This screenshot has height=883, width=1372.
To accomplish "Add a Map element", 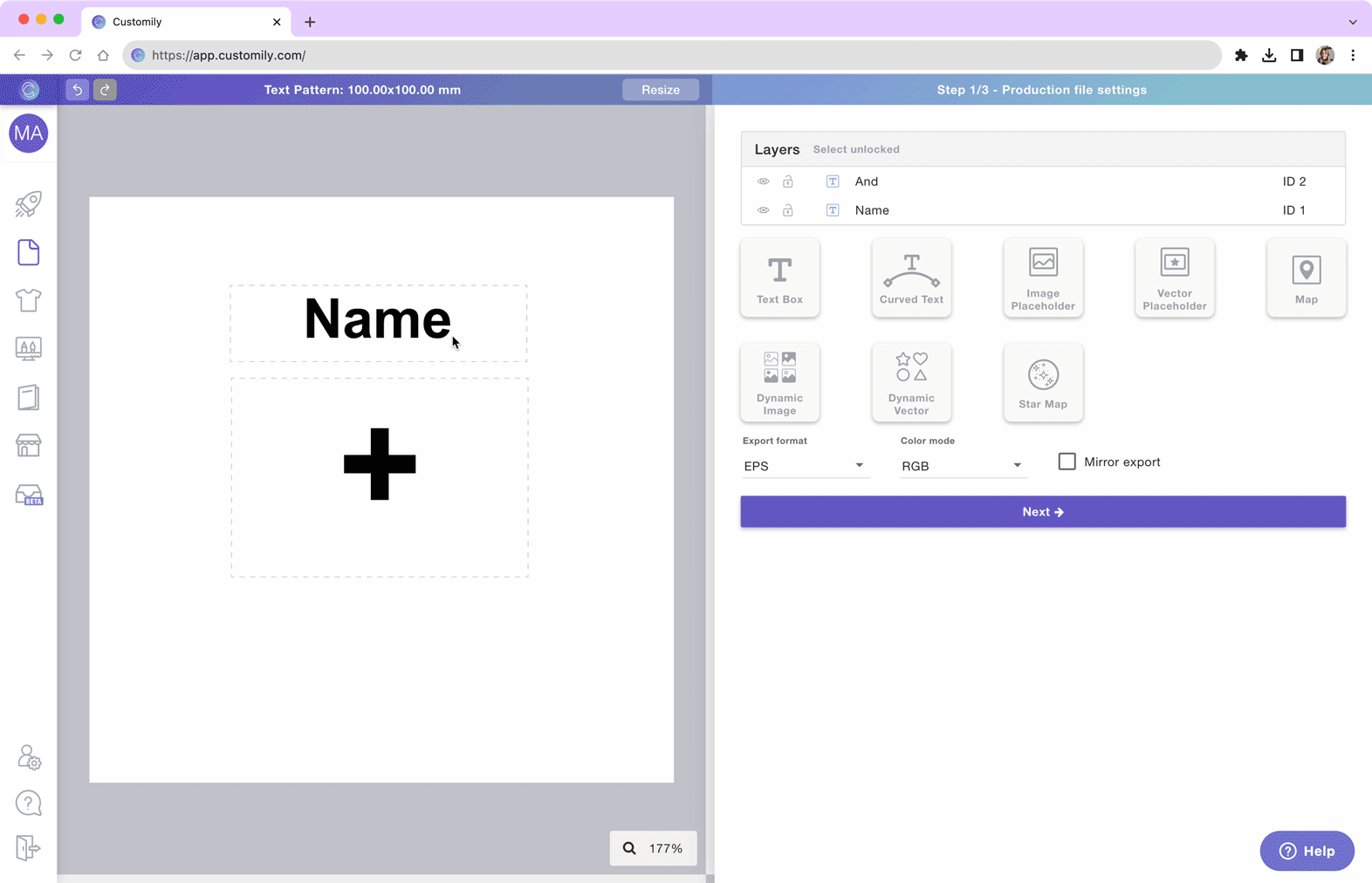I will (1306, 277).
